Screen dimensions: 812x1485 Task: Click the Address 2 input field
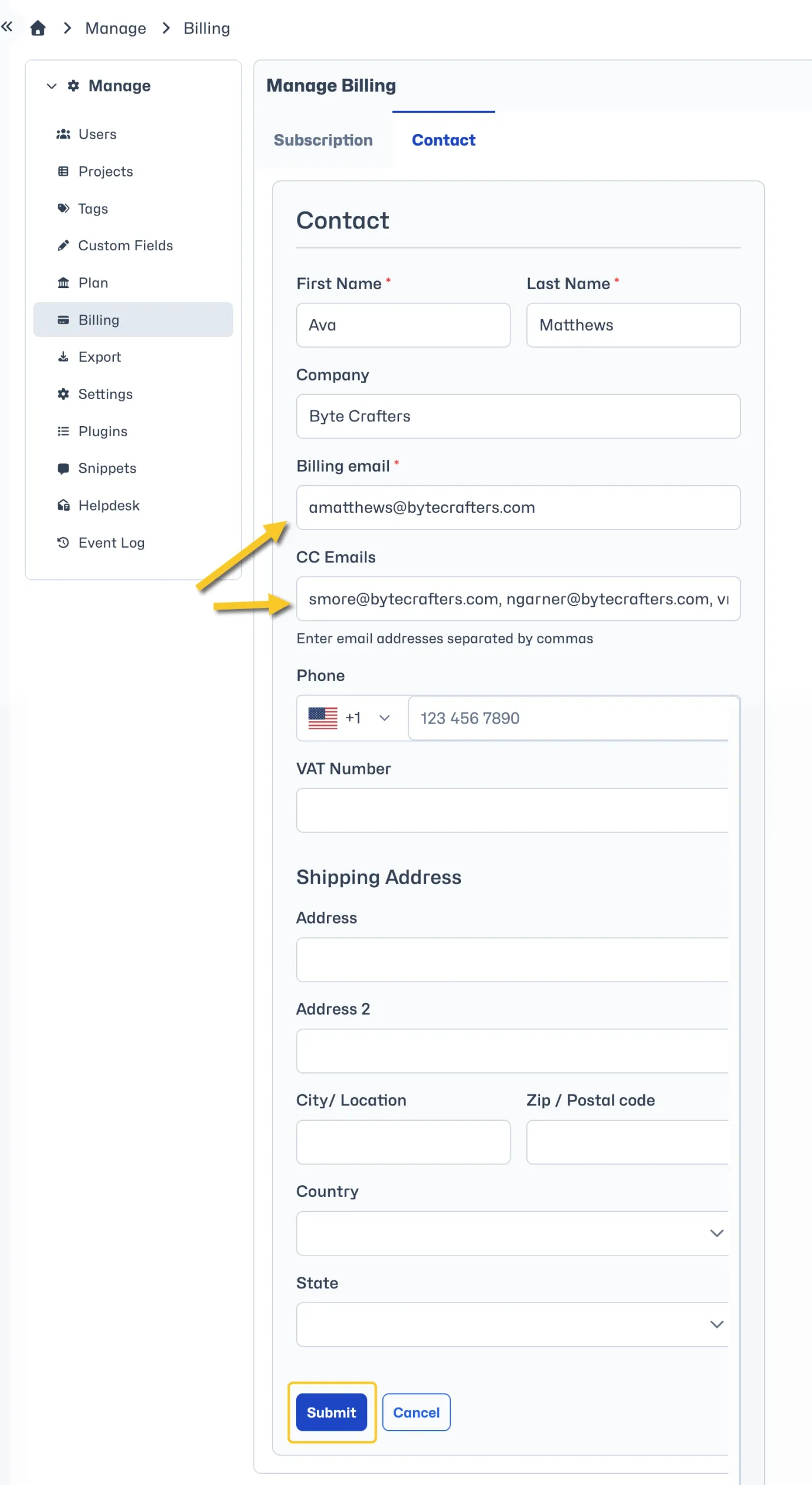coord(512,1051)
